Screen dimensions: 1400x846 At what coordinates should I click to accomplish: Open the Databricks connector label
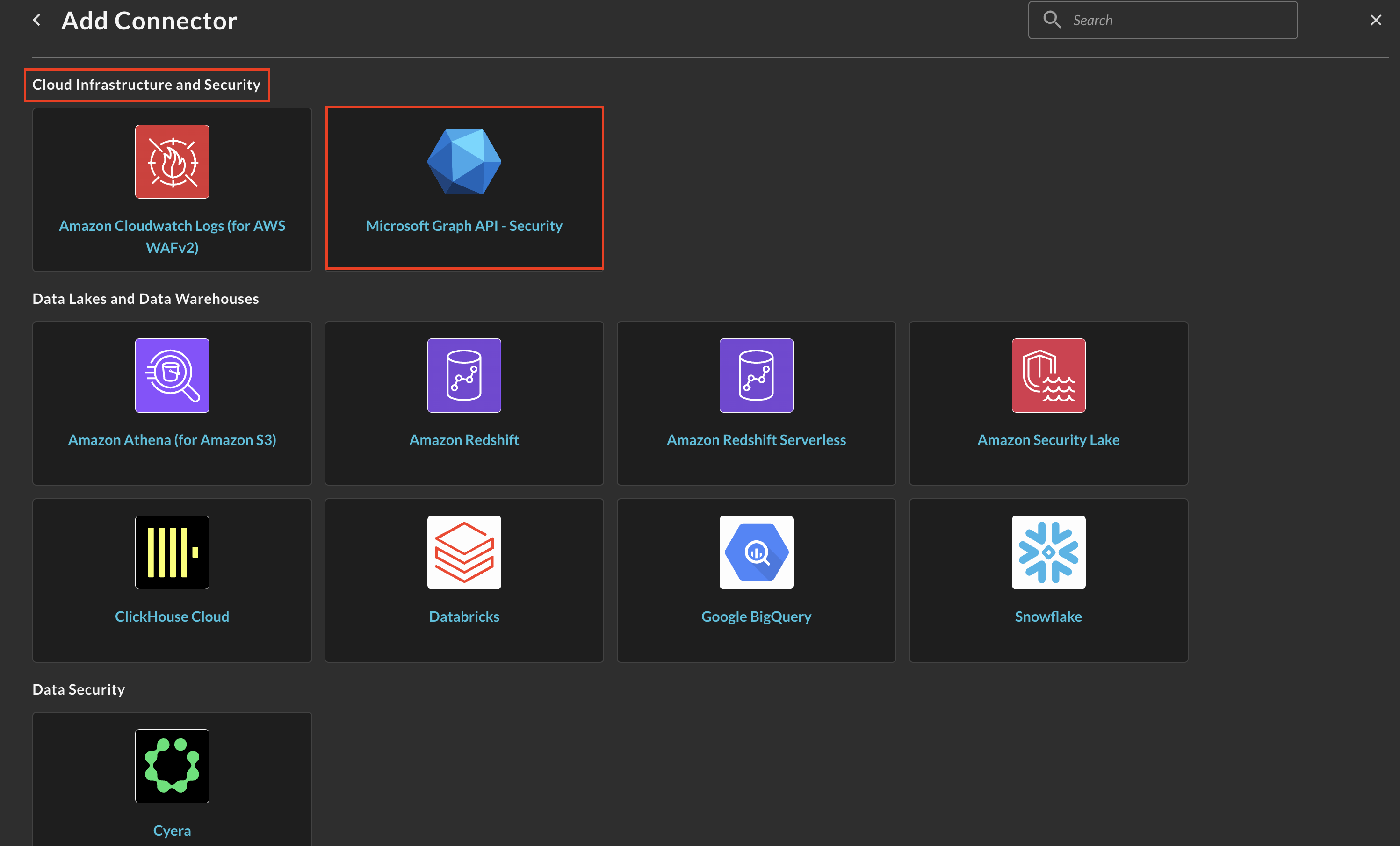[x=464, y=617]
